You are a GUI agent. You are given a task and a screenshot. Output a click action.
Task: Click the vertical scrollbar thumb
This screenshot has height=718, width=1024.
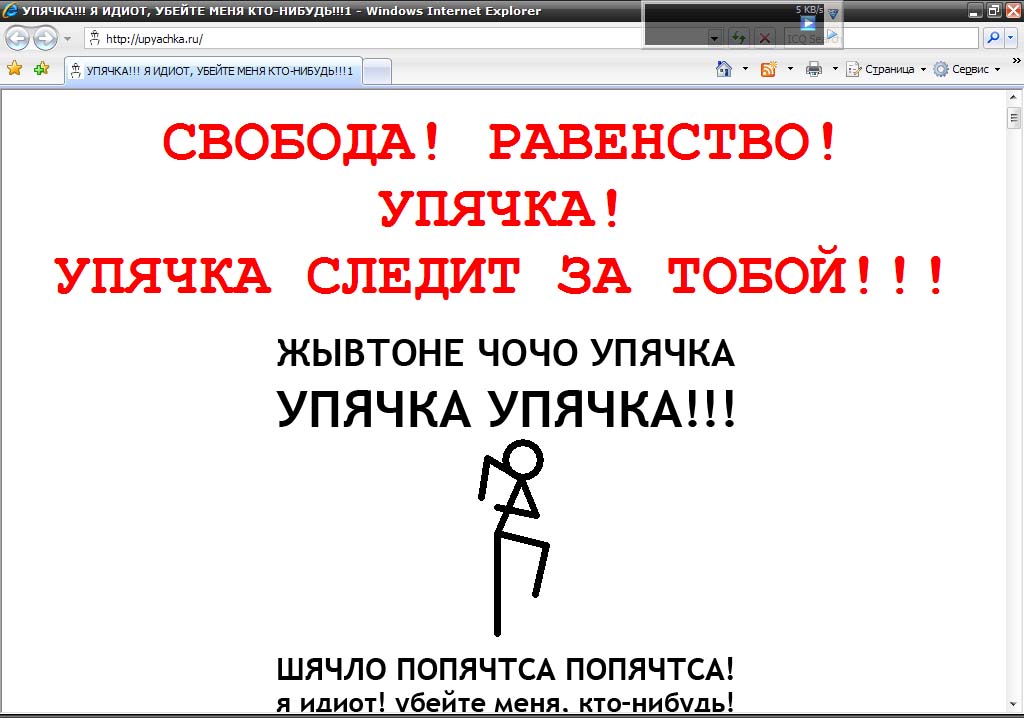tap(1014, 118)
